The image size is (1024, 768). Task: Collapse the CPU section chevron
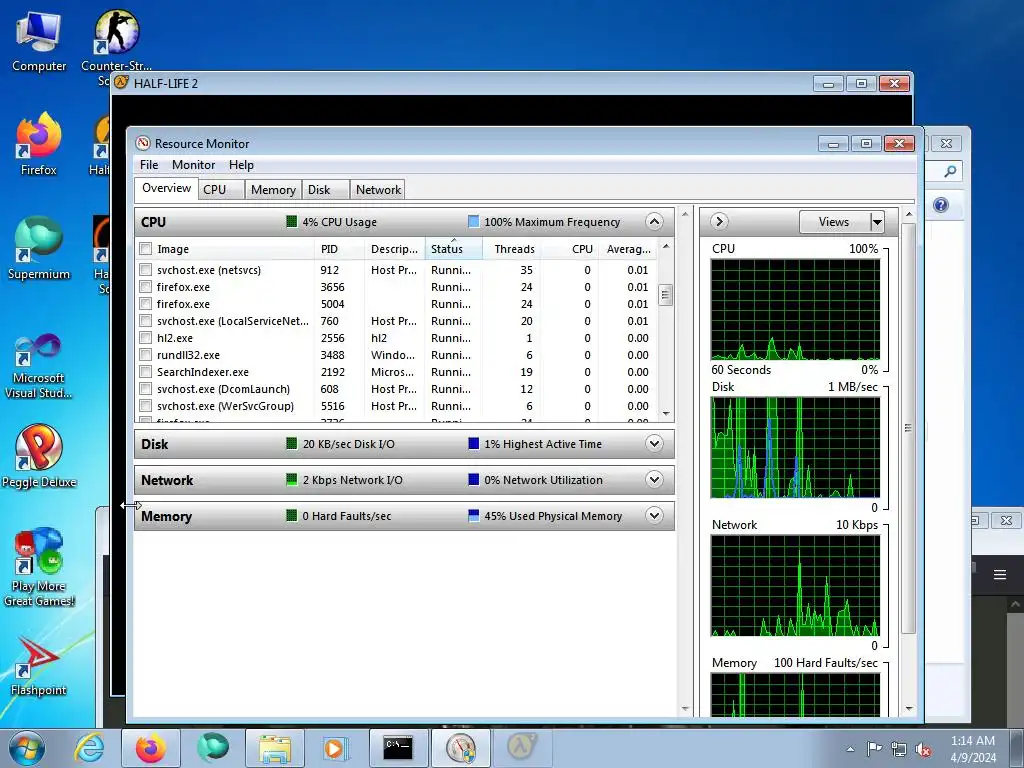click(654, 221)
